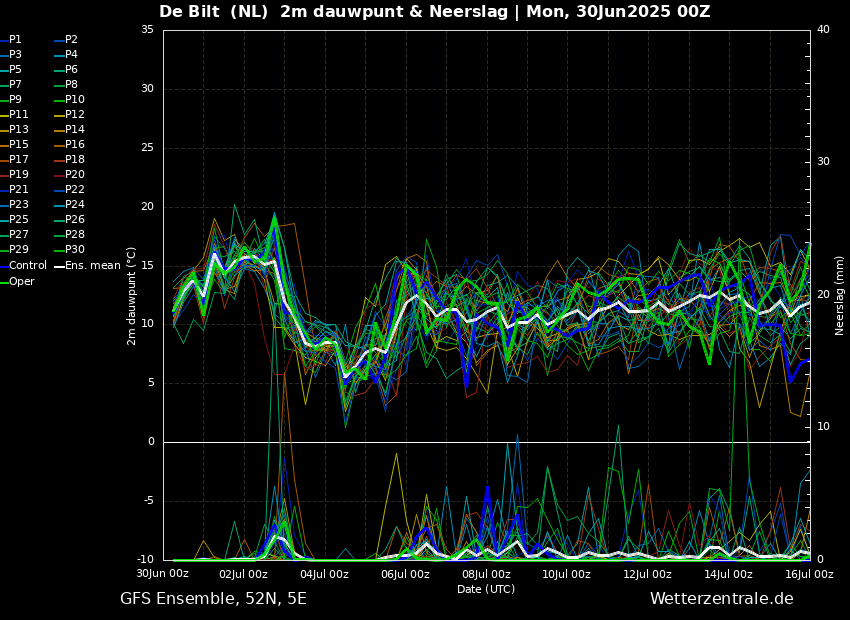Select P13 in the legend
The image size is (850, 620).
14,130
